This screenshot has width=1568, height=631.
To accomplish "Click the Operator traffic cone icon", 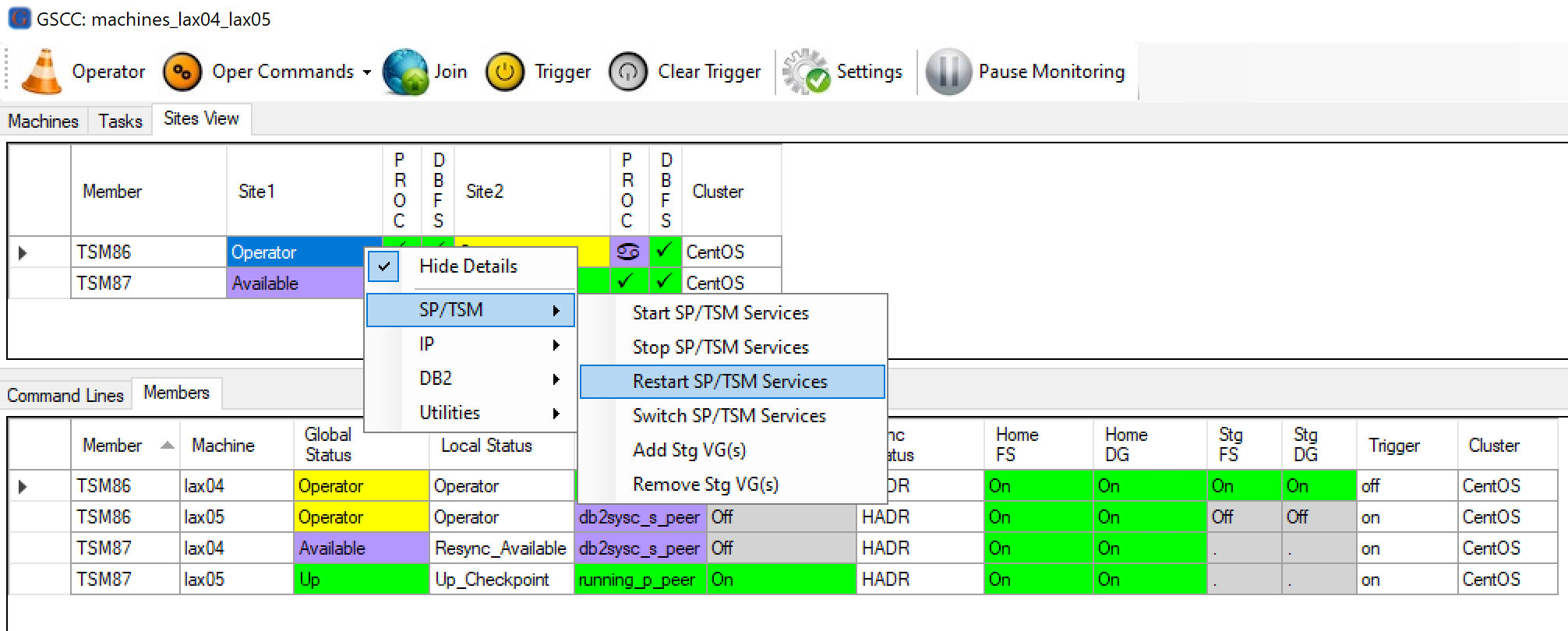I will pyautogui.click(x=42, y=72).
